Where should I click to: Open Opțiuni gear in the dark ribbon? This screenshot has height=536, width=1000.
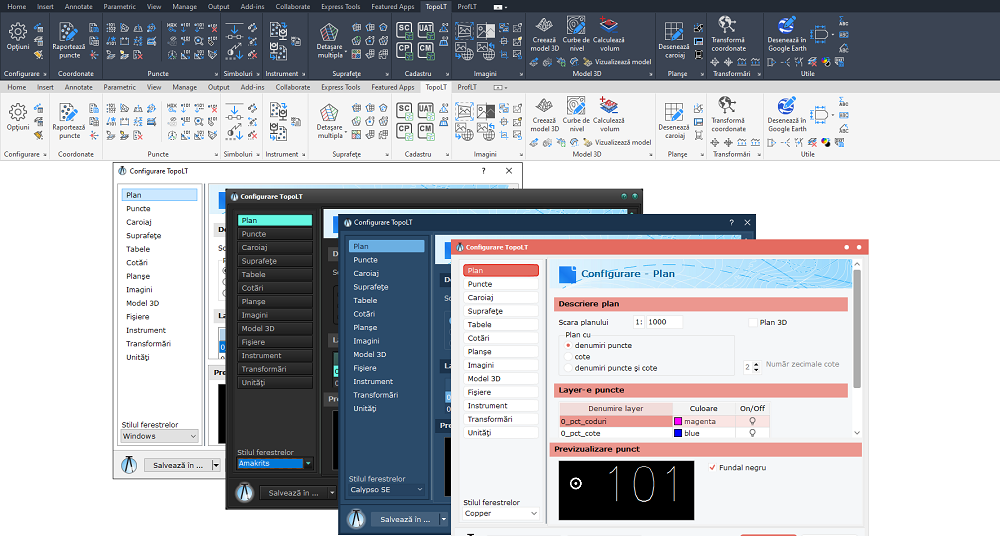tap(18, 37)
